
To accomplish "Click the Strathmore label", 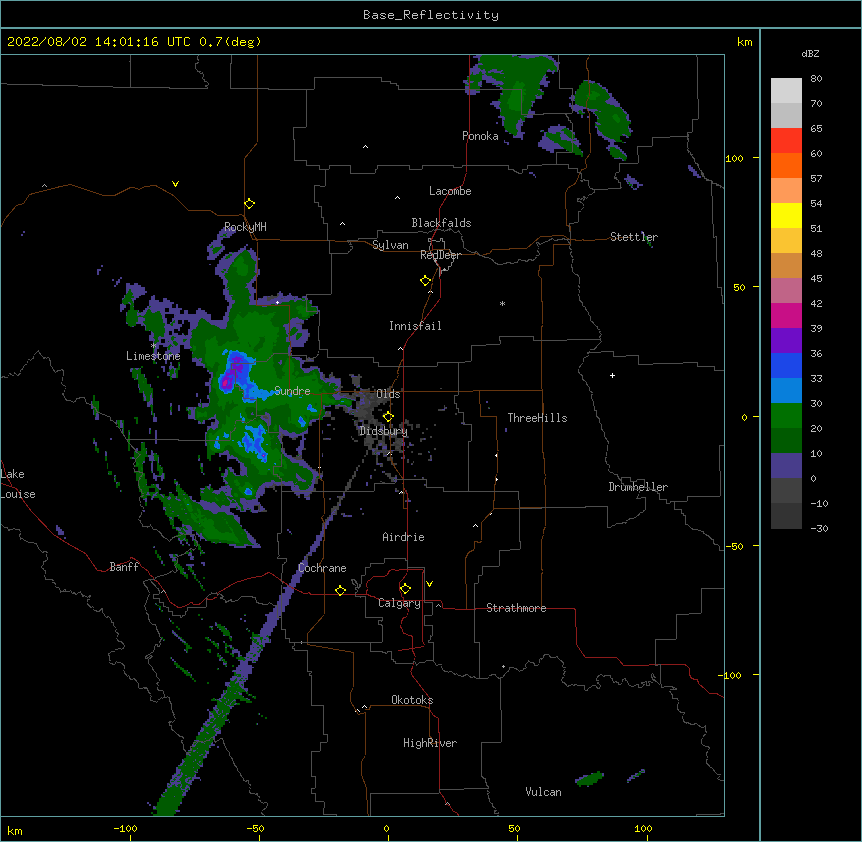I will tap(516, 608).
